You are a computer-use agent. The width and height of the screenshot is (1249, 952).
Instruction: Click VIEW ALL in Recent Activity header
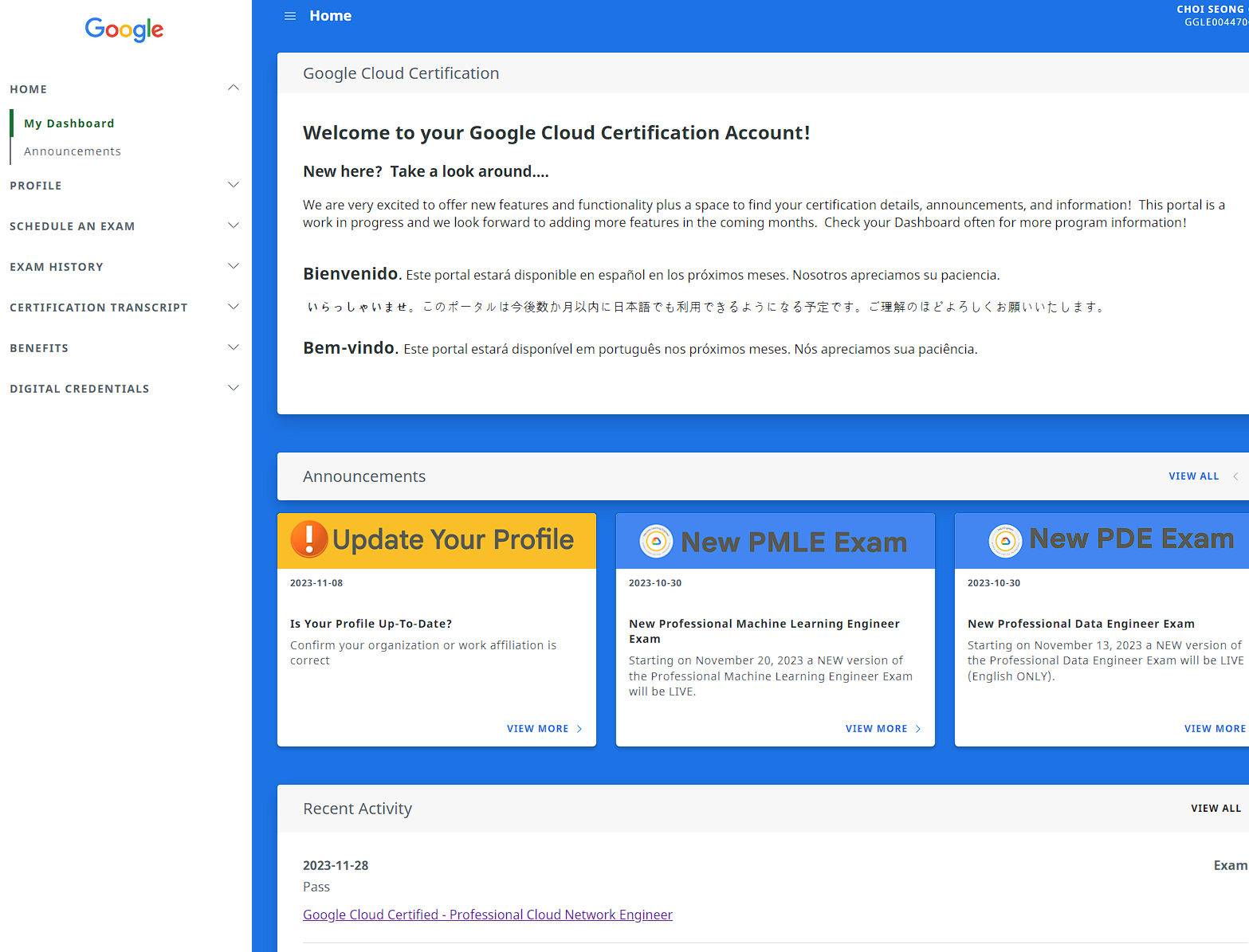point(1216,809)
